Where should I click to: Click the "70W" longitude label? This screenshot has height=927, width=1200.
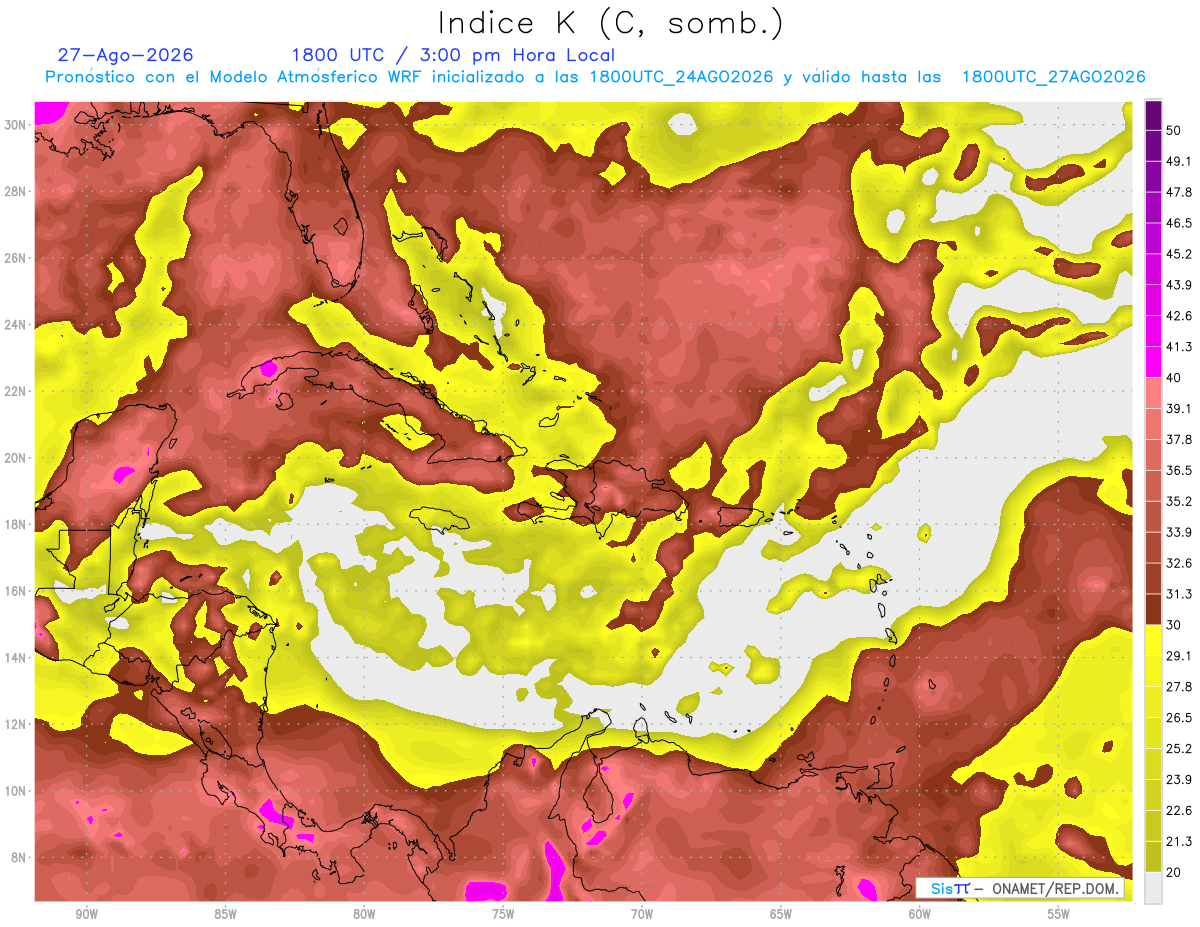tap(642, 914)
